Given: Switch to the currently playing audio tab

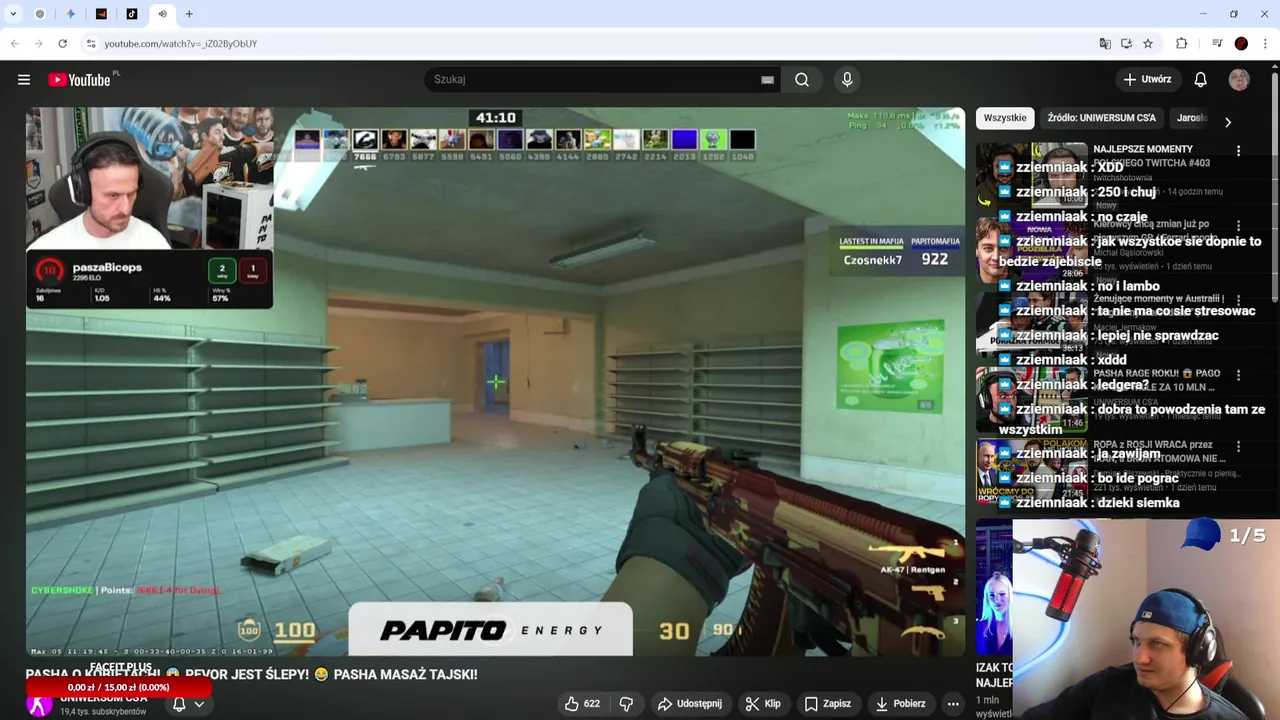Looking at the screenshot, I should click(162, 14).
